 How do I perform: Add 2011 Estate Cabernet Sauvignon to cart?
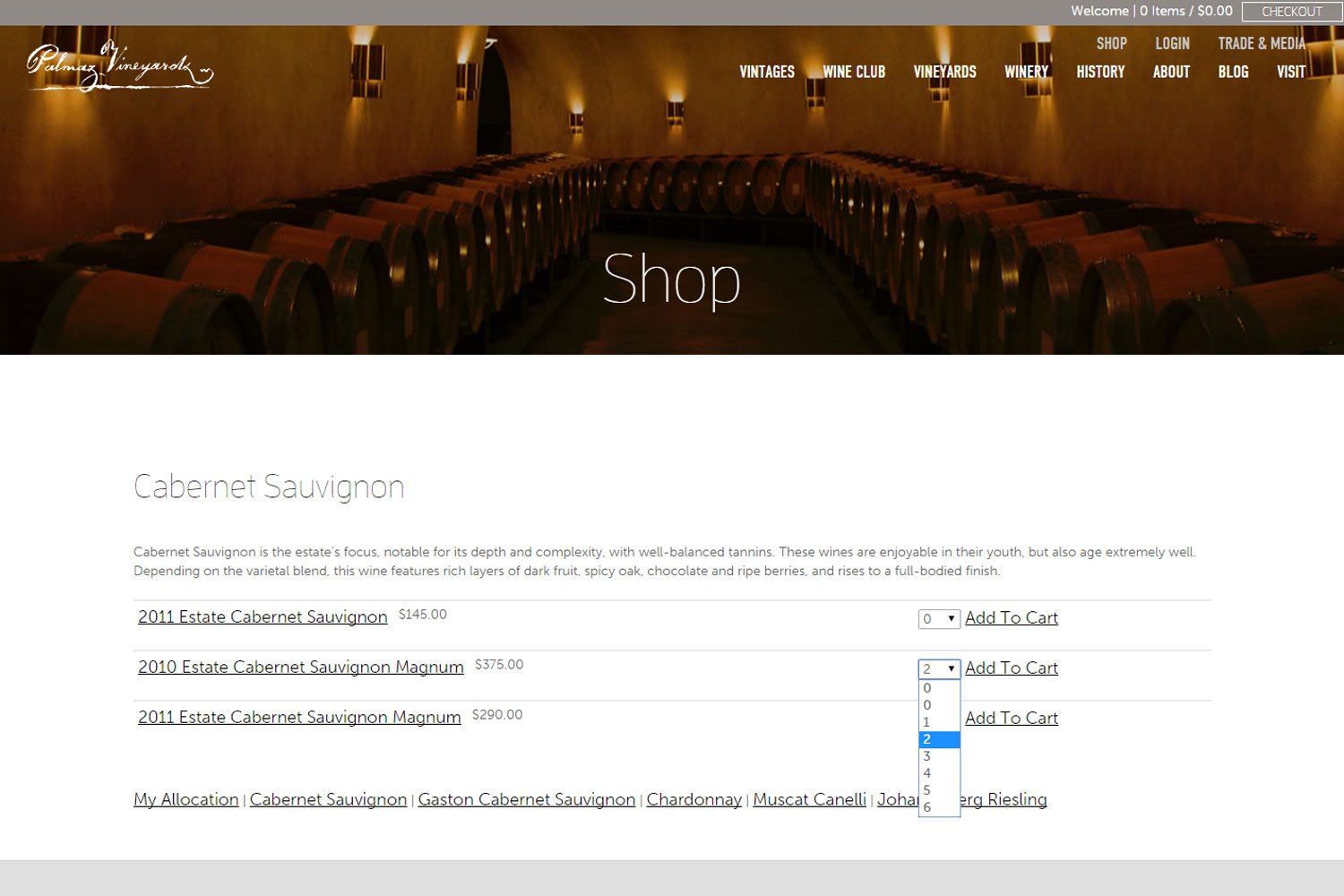pos(1012,618)
